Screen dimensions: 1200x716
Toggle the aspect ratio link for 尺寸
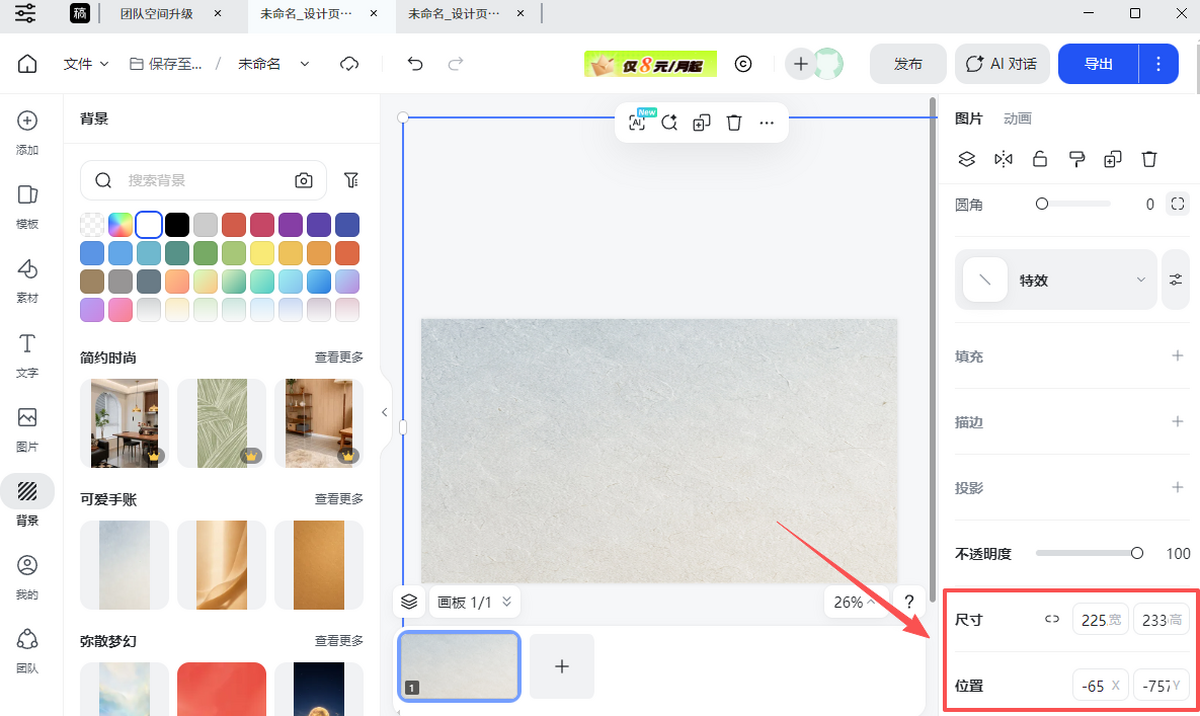pyautogui.click(x=1052, y=620)
